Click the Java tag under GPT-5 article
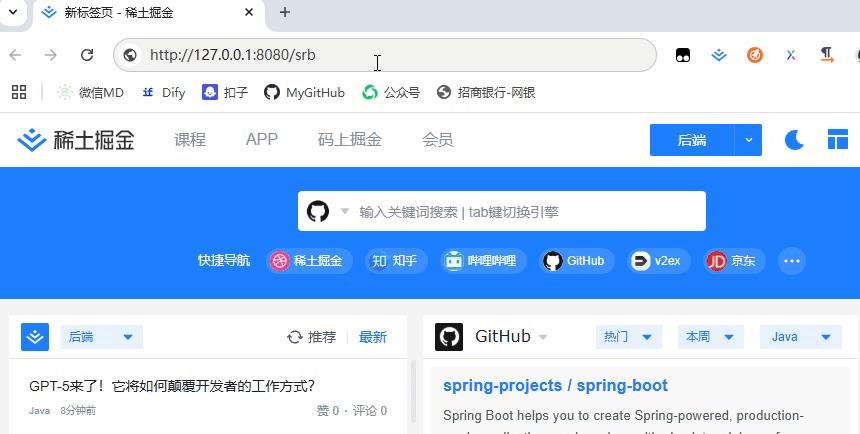This screenshot has width=860, height=434. point(39,410)
